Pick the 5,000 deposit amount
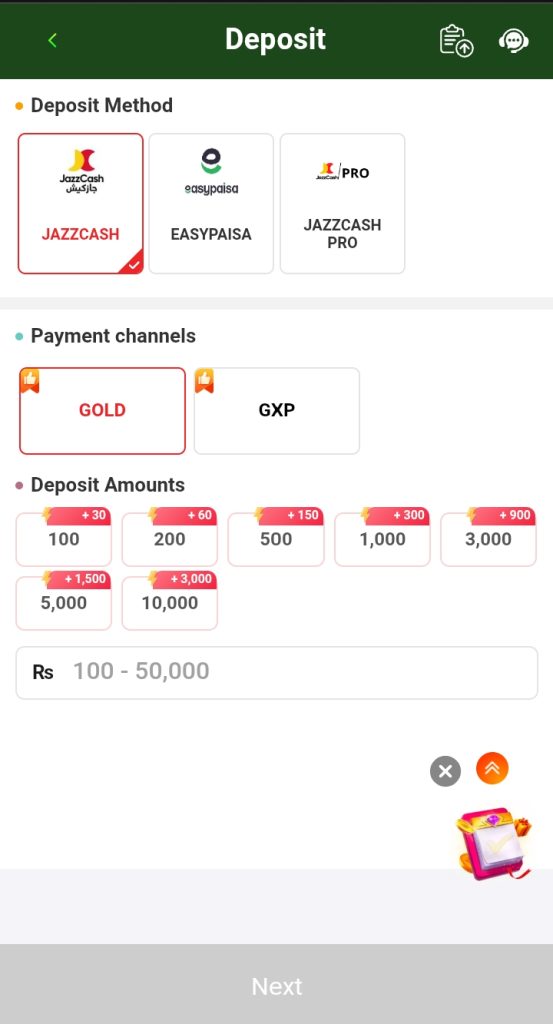Screen dimensions: 553x1024 [63, 601]
